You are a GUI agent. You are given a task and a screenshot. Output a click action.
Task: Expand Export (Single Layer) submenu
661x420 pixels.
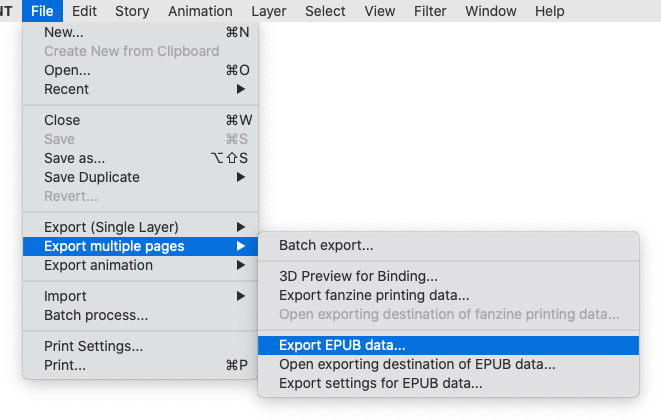[111, 227]
